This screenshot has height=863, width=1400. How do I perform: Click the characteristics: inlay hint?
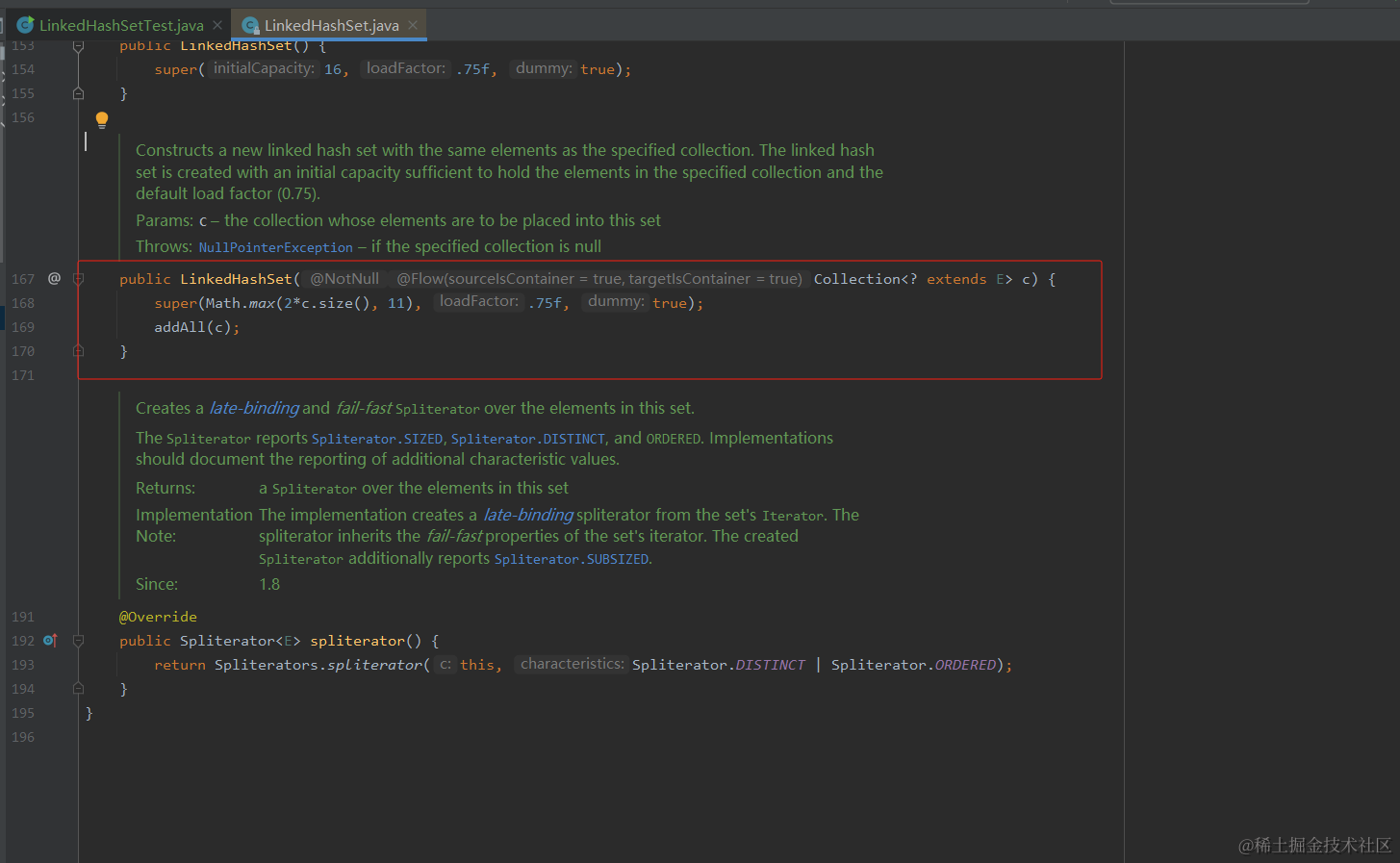[573, 664]
